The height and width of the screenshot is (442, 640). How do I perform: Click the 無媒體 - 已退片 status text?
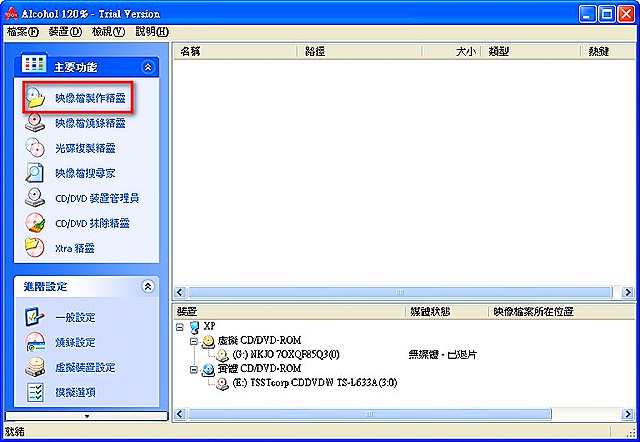(442, 355)
